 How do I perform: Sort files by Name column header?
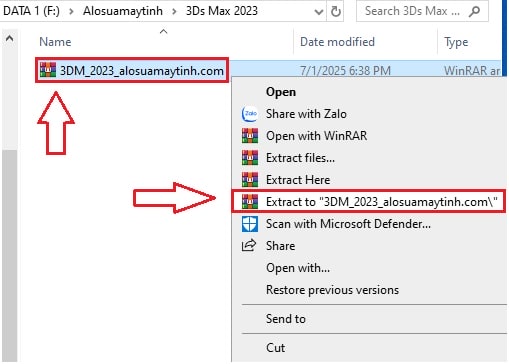click(55, 42)
